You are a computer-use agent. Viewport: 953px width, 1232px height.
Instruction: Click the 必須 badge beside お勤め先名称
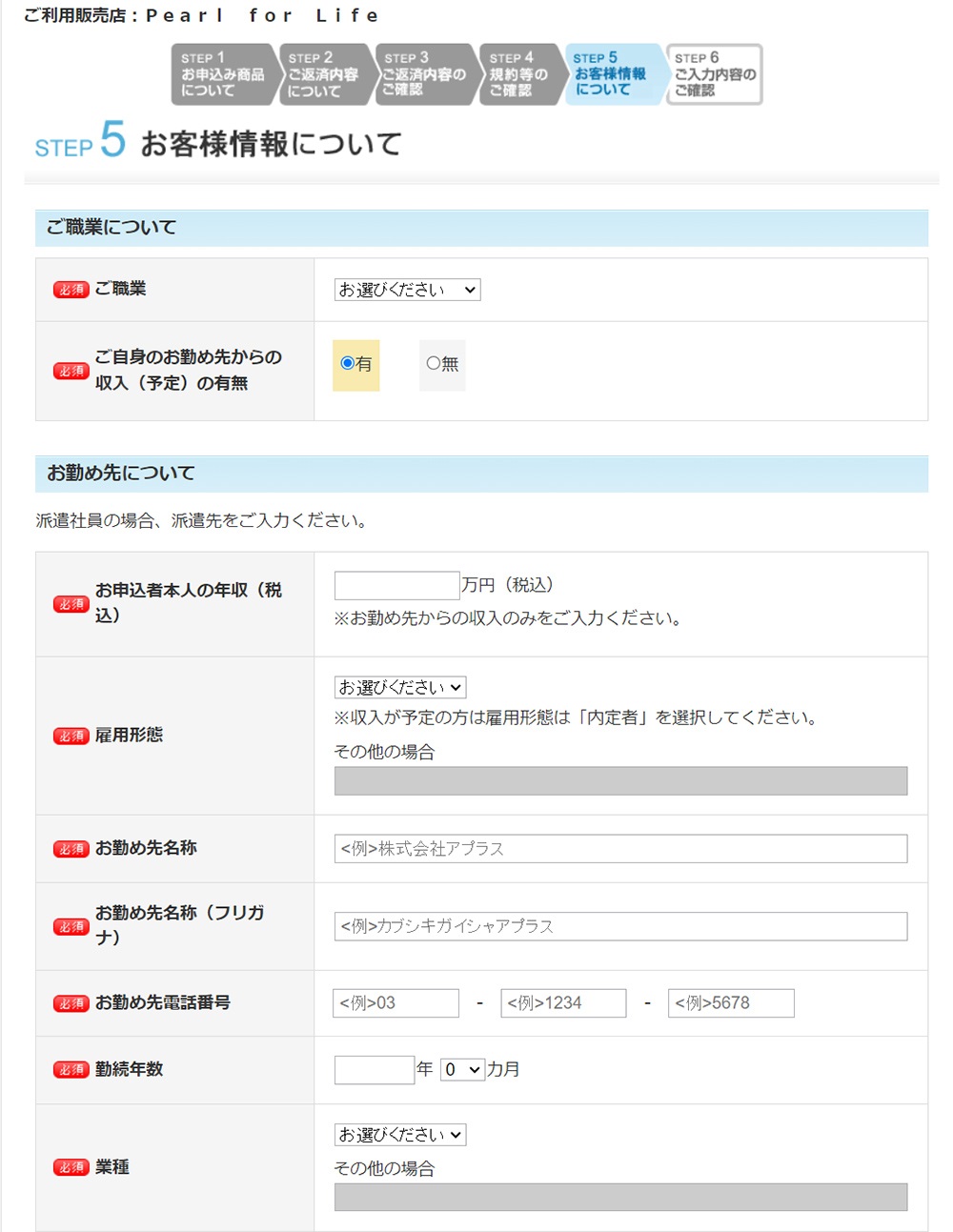click(70, 848)
